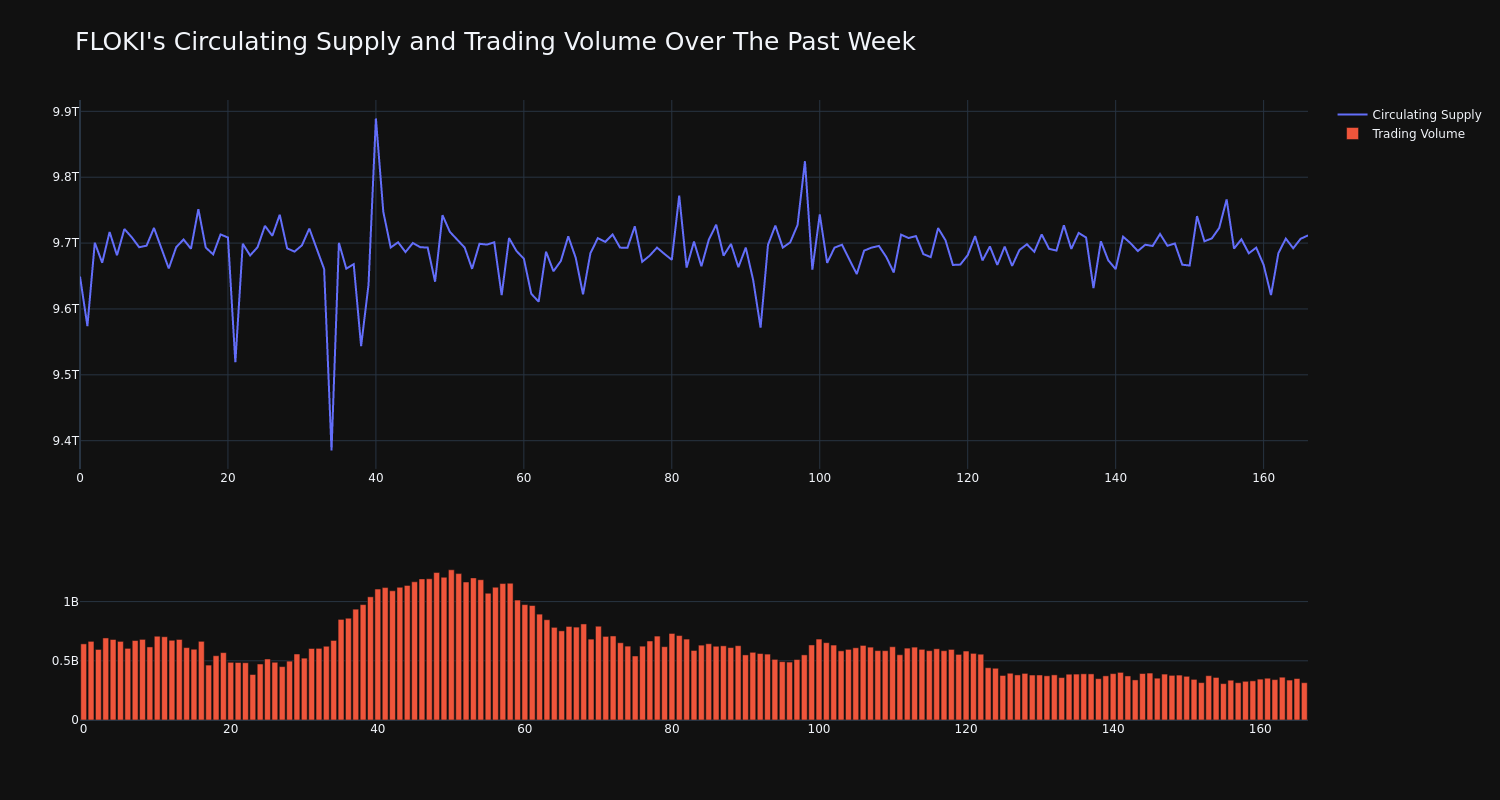This screenshot has width=1500, height=800.
Task: Click the 160 tick on the supply chart x-axis
Action: 1263,478
